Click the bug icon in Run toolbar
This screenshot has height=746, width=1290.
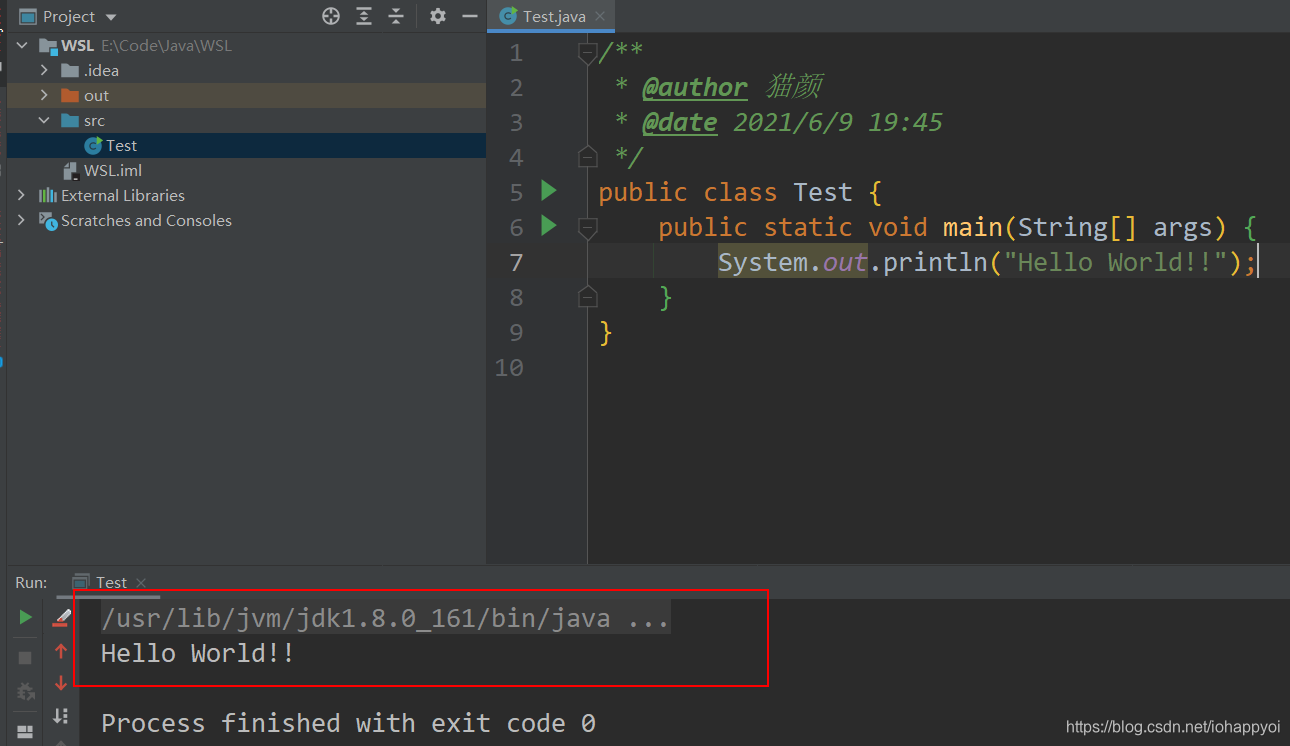(x=25, y=691)
